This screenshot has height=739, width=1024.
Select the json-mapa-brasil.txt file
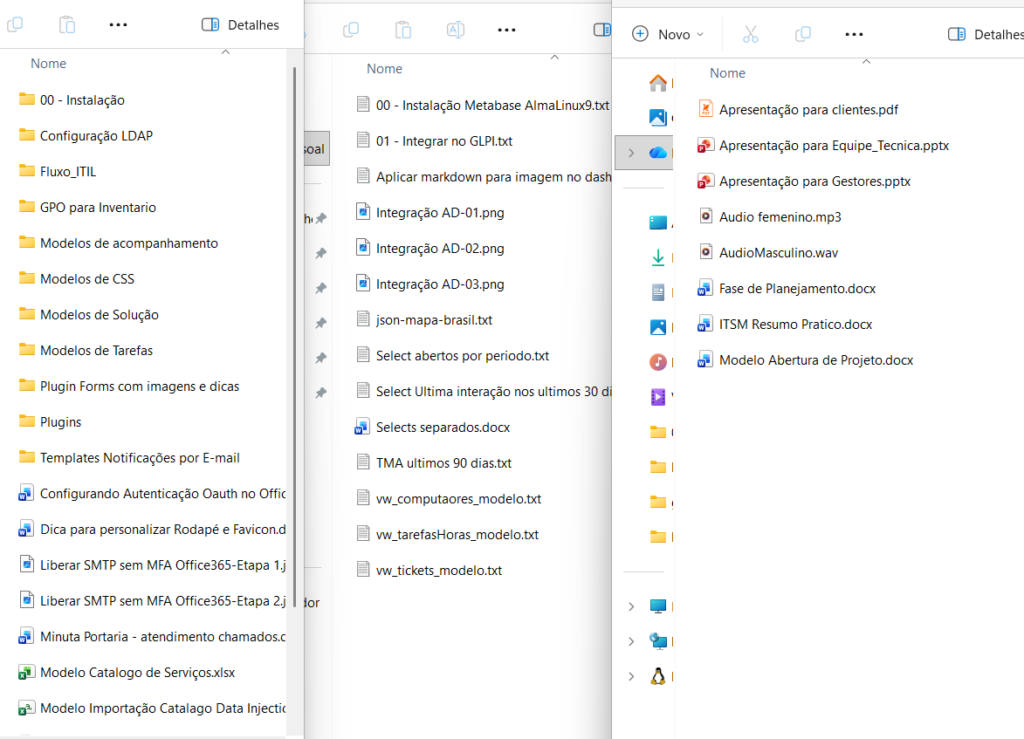click(434, 320)
